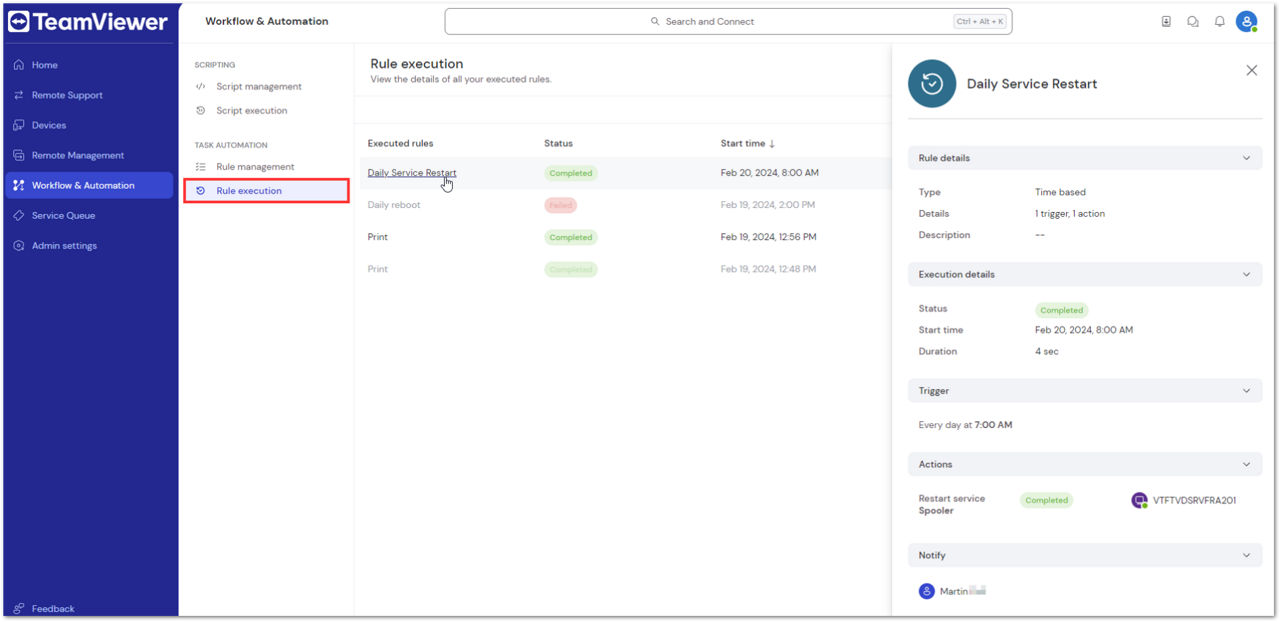Click the Remote Support arrows icon

click(19, 95)
